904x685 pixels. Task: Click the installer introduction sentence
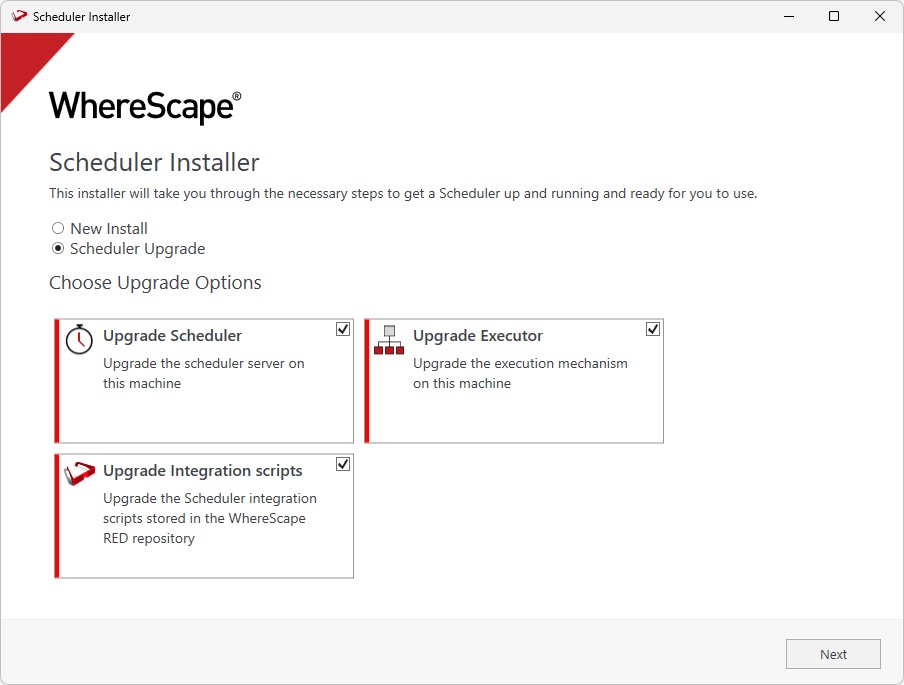(x=403, y=193)
